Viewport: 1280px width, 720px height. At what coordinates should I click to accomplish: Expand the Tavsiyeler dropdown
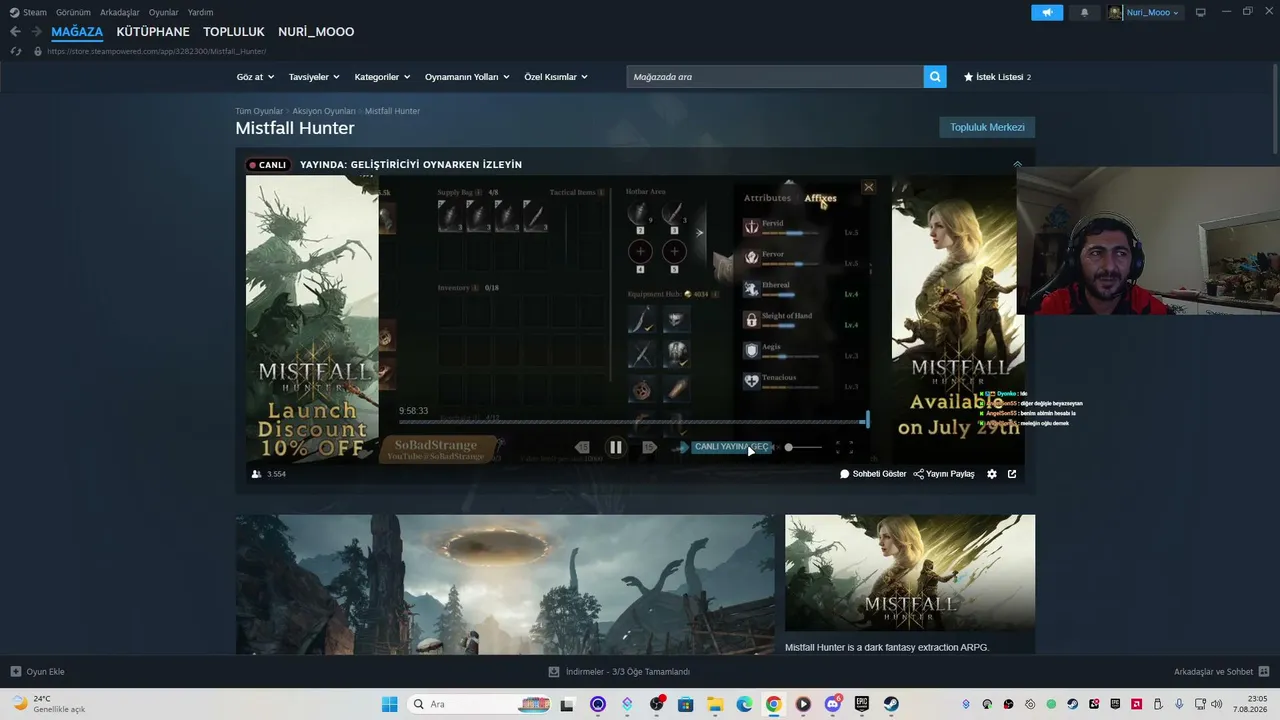314,77
